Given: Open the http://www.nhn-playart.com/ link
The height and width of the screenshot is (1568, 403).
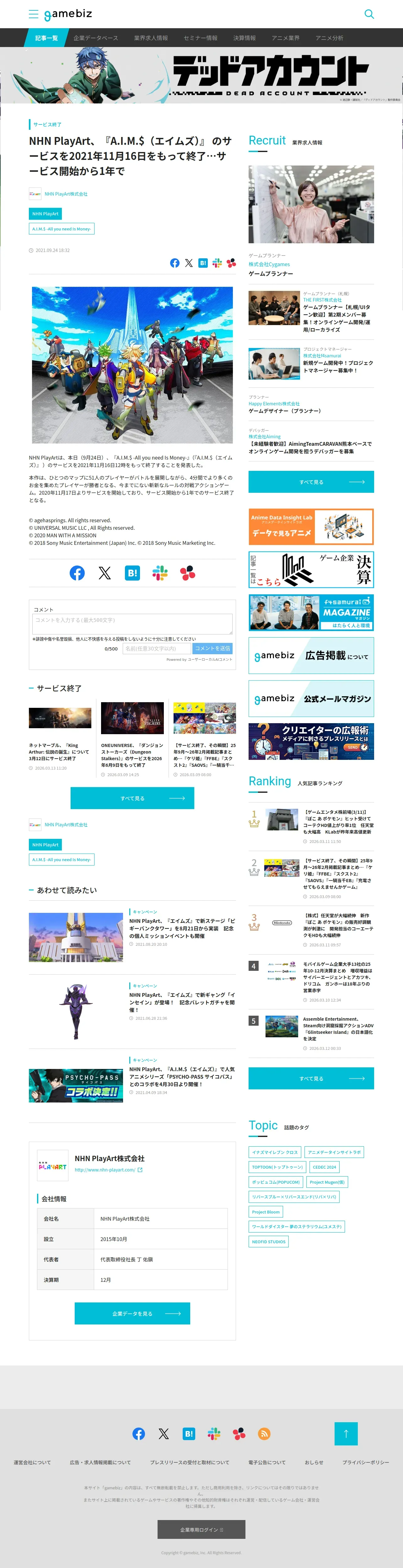Looking at the screenshot, I should pos(105,1170).
